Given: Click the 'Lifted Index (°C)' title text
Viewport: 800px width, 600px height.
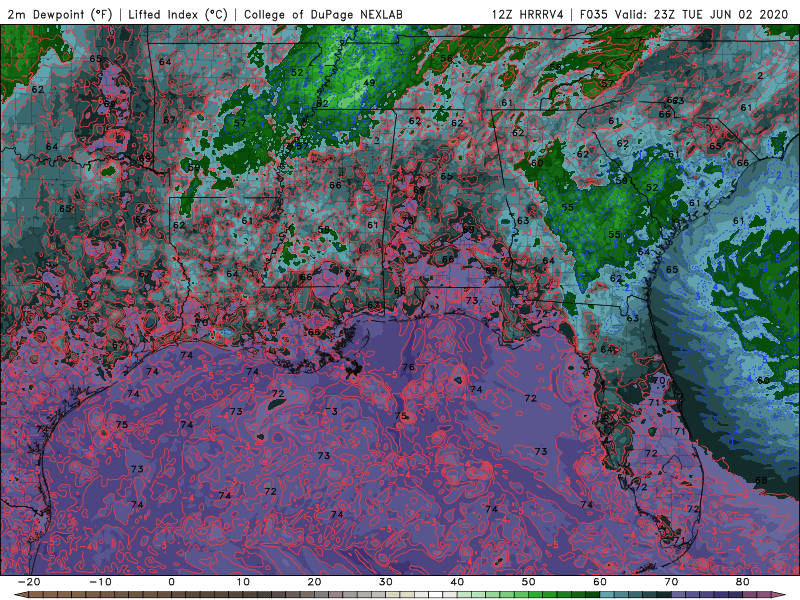Looking at the screenshot, I should (178, 14).
